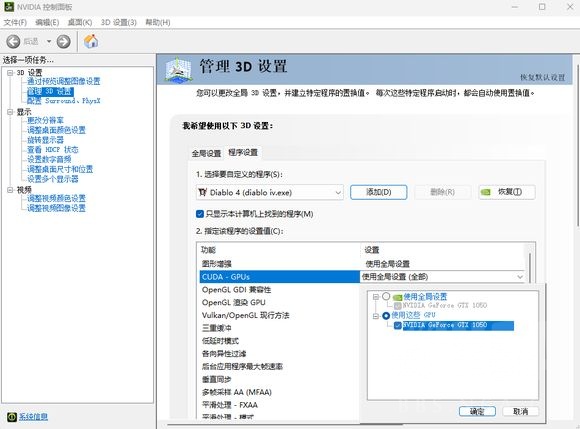Click the forward navigation arrow icon
This screenshot has height=429, width=580.
[63, 41]
